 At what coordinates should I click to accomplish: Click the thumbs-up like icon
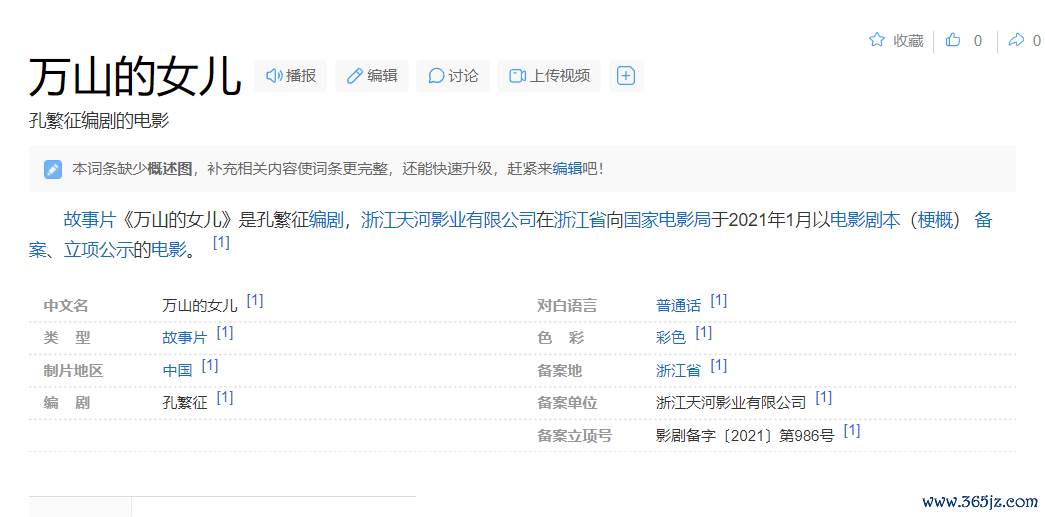click(x=953, y=40)
